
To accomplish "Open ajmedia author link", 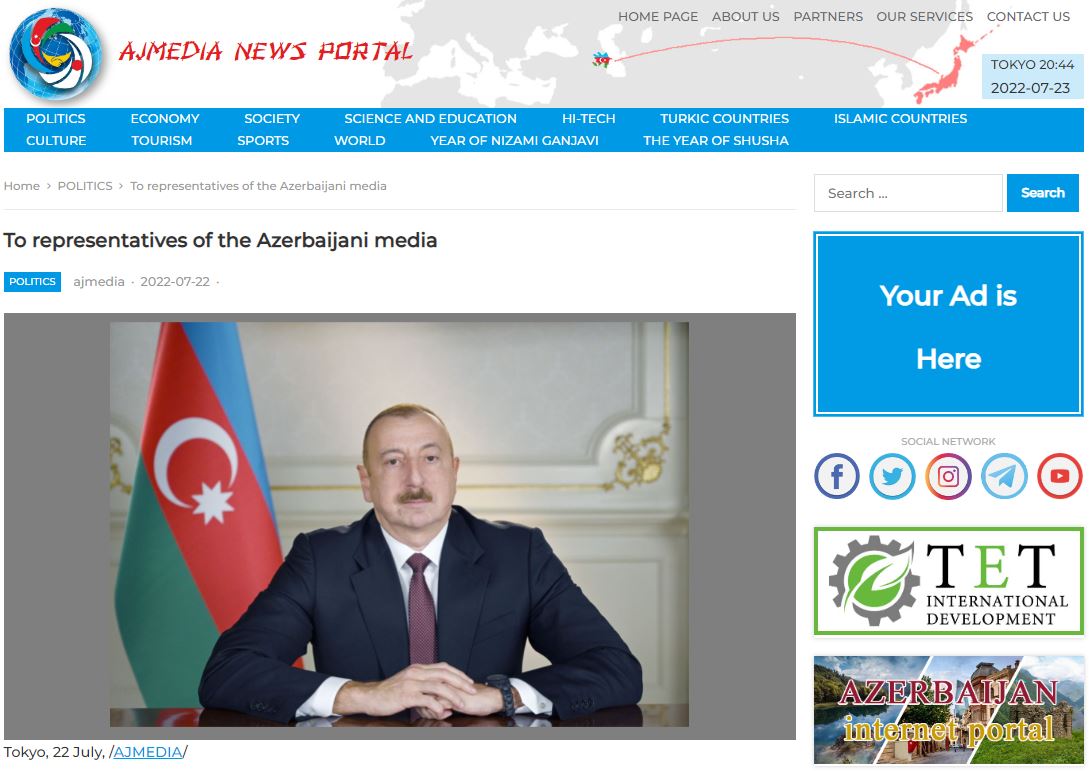I will pyautogui.click(x=99, y=281).
